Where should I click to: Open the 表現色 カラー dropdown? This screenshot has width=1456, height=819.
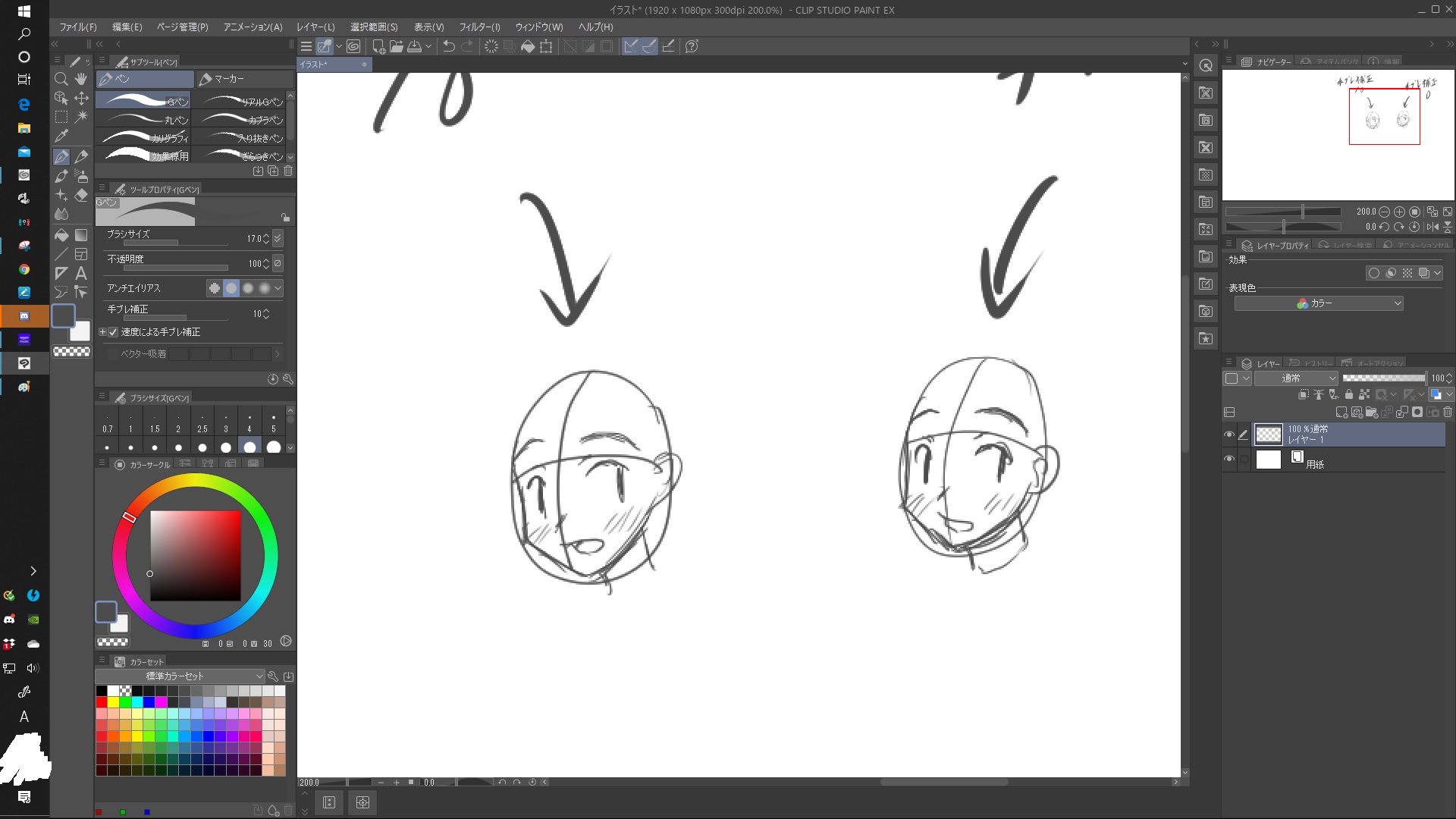(x=1318, y=303)
